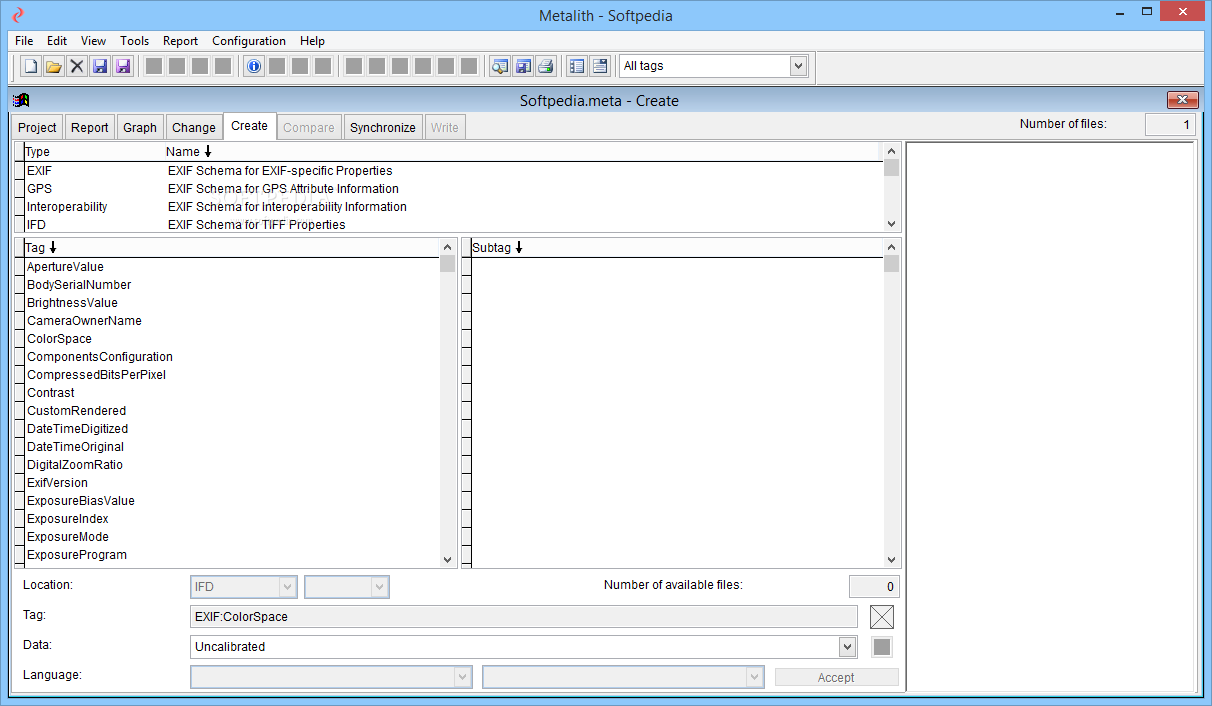
Task: Open the View menu
Action: click(94, 41)
